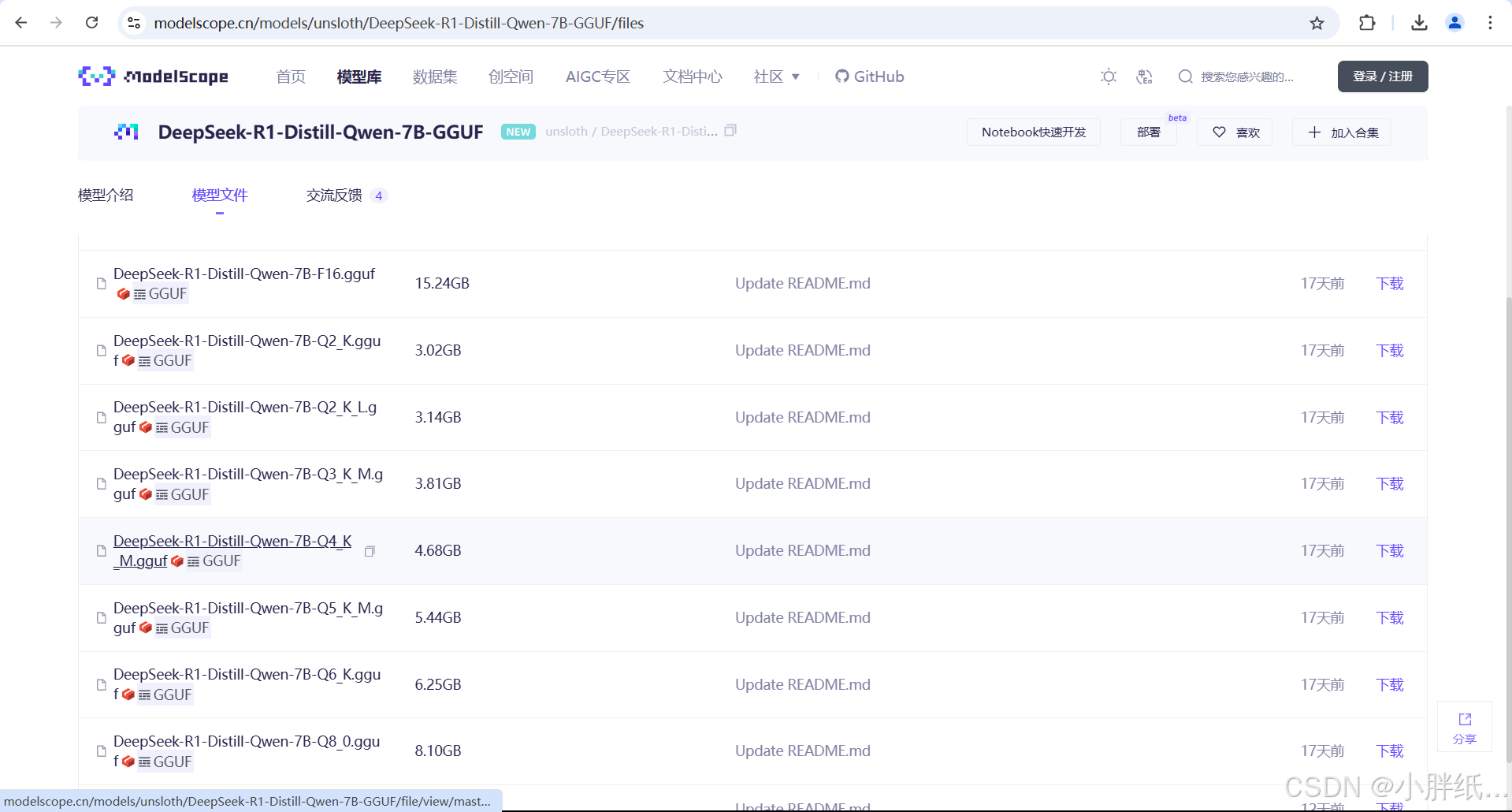Go back to the previous page

pos(21,23)
